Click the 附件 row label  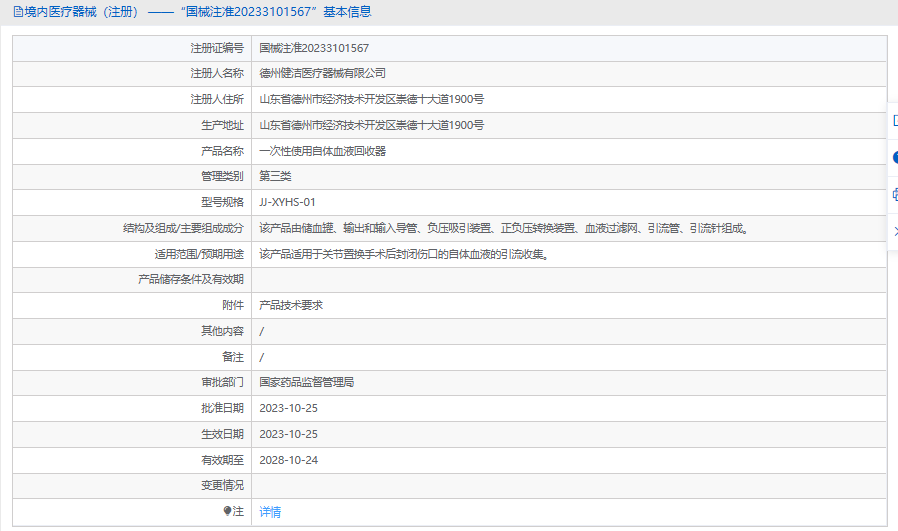(233, 305)
